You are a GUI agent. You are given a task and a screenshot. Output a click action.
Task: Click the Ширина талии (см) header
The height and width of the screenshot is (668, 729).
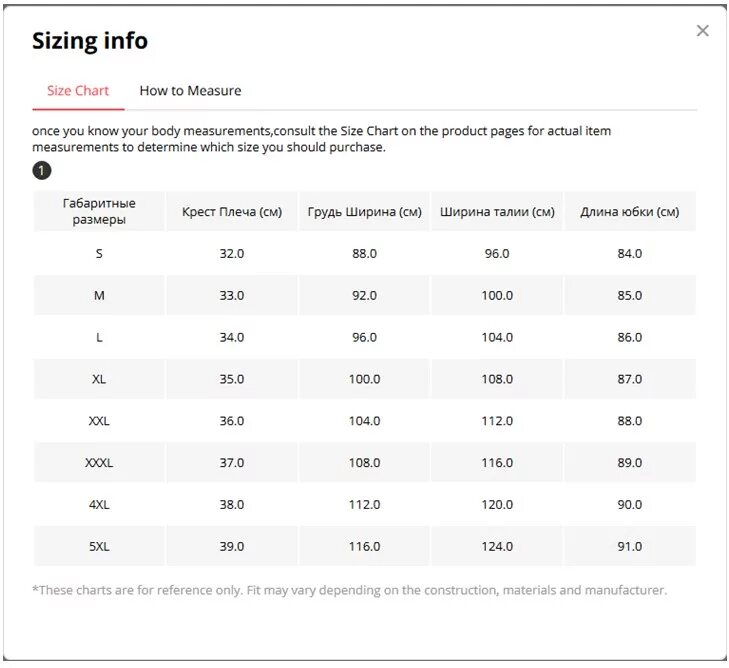(x=497, y=212)
